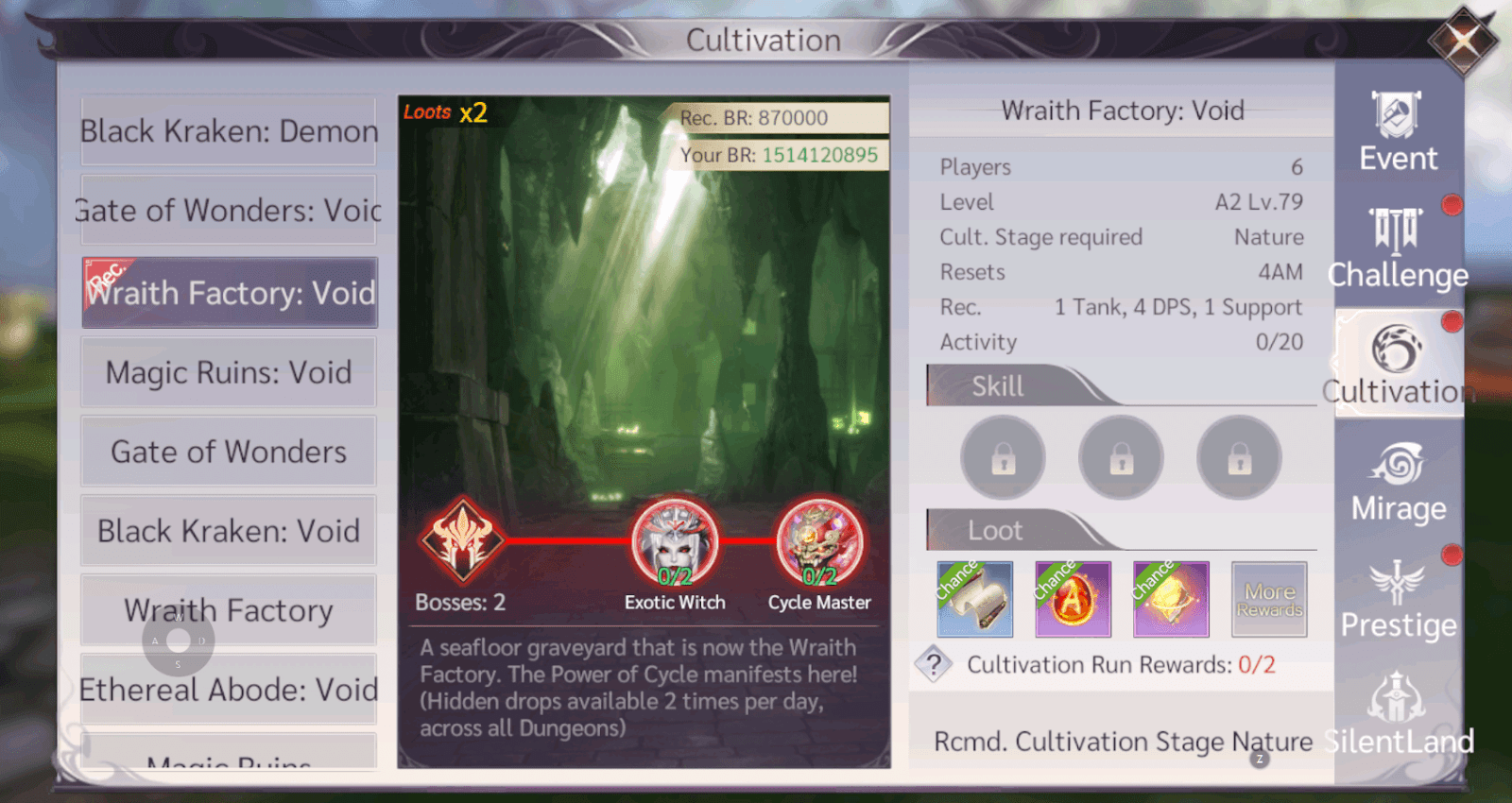Select Black Kraken: Void dungeon
This screenshot has height=803, width=1512.
(x=229, y=531)
